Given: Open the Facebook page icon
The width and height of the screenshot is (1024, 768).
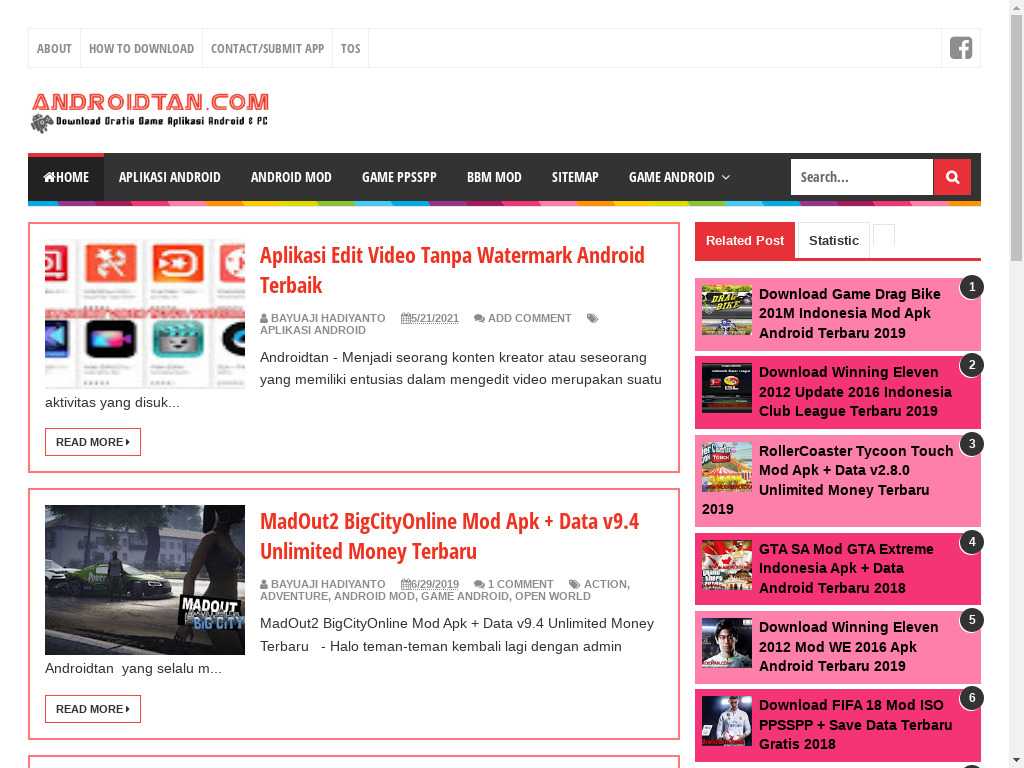Looking at the screenshot, I should (x=960, y=48).
